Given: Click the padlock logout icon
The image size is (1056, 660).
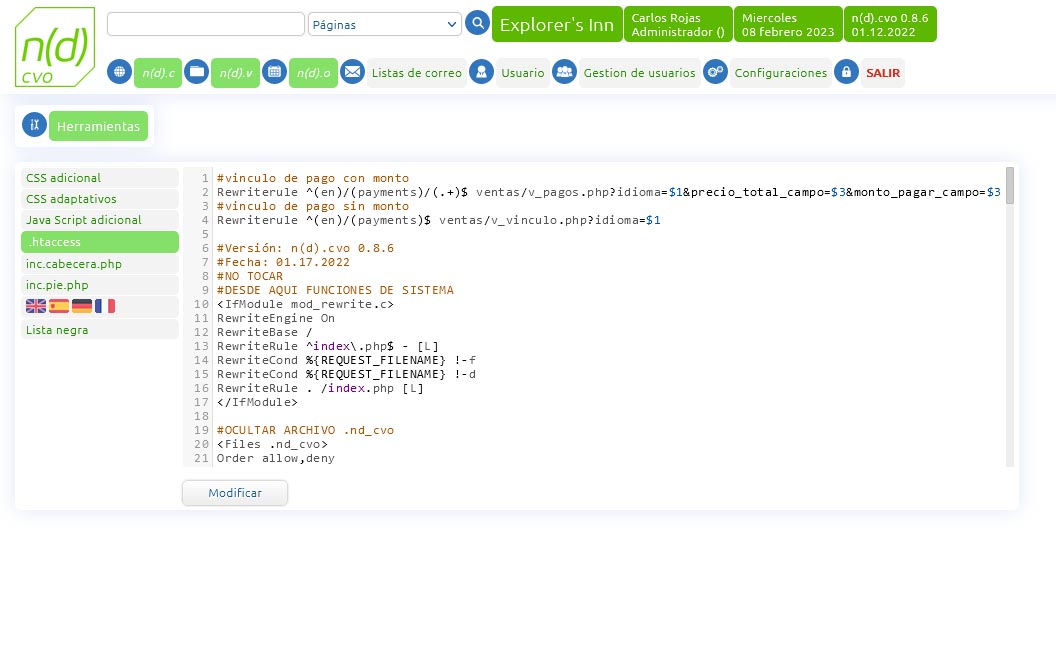Looking at the screenshot, I should (847, 71).
